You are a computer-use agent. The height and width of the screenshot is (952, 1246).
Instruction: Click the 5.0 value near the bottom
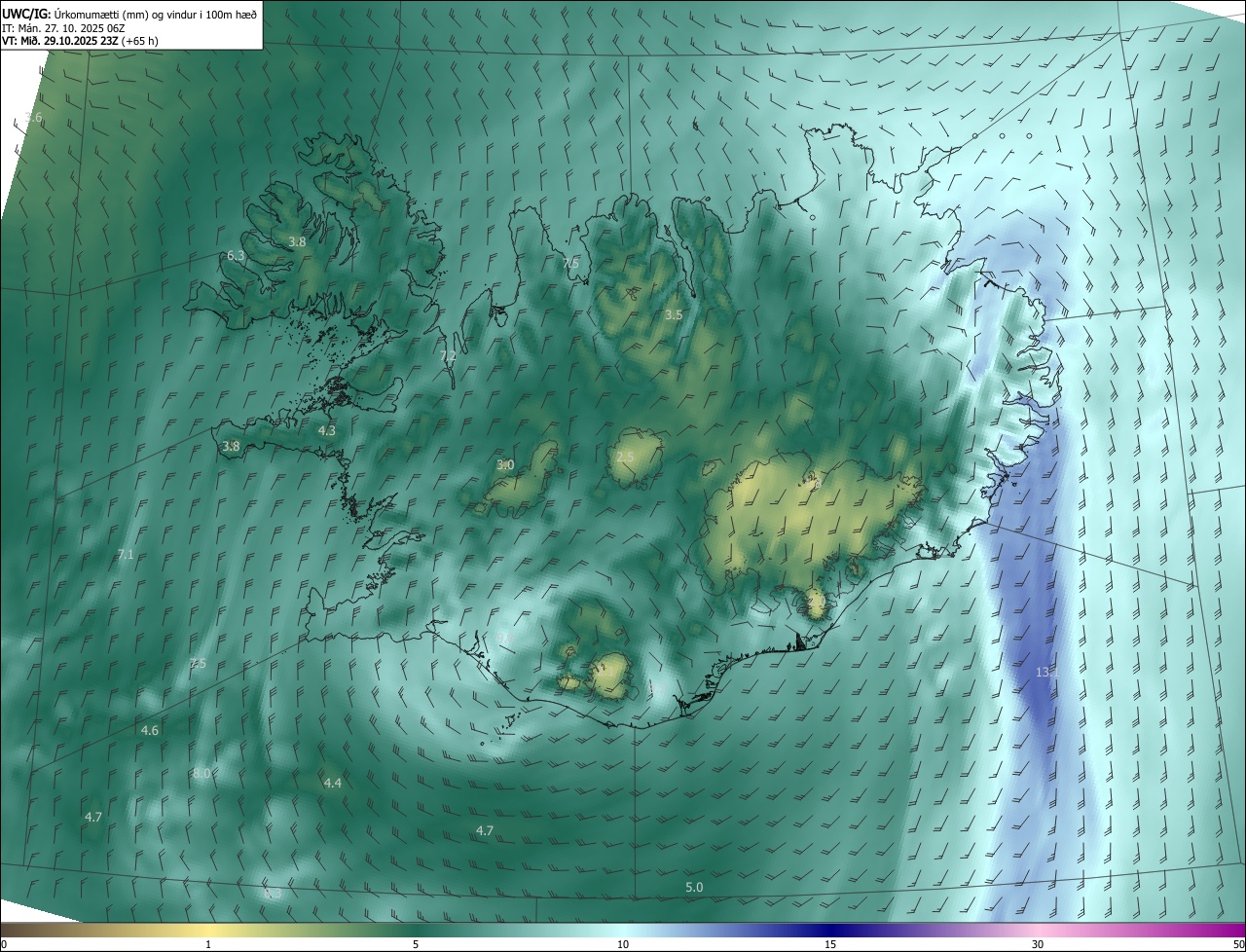694,888
